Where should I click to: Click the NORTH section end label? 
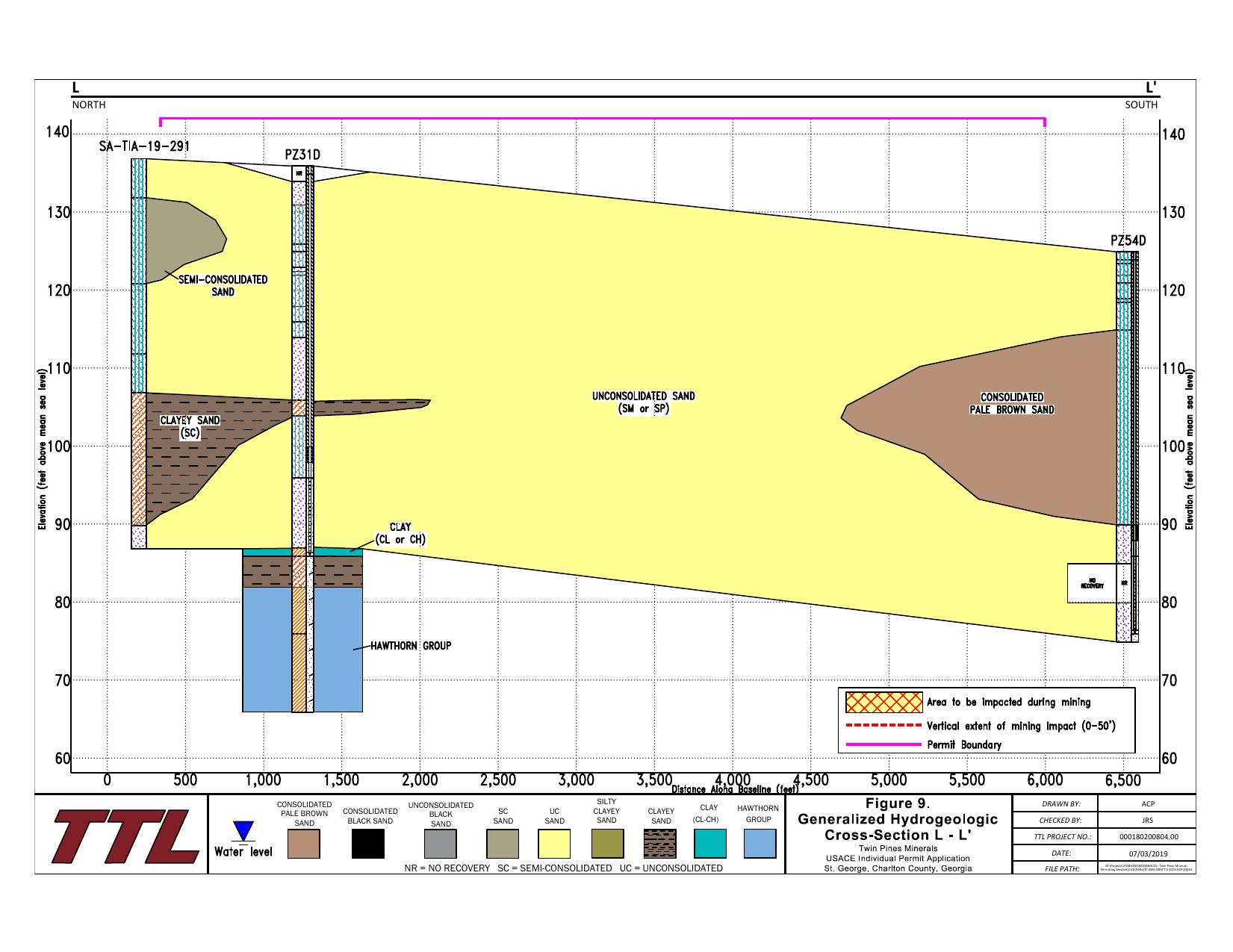pos(89,105)
